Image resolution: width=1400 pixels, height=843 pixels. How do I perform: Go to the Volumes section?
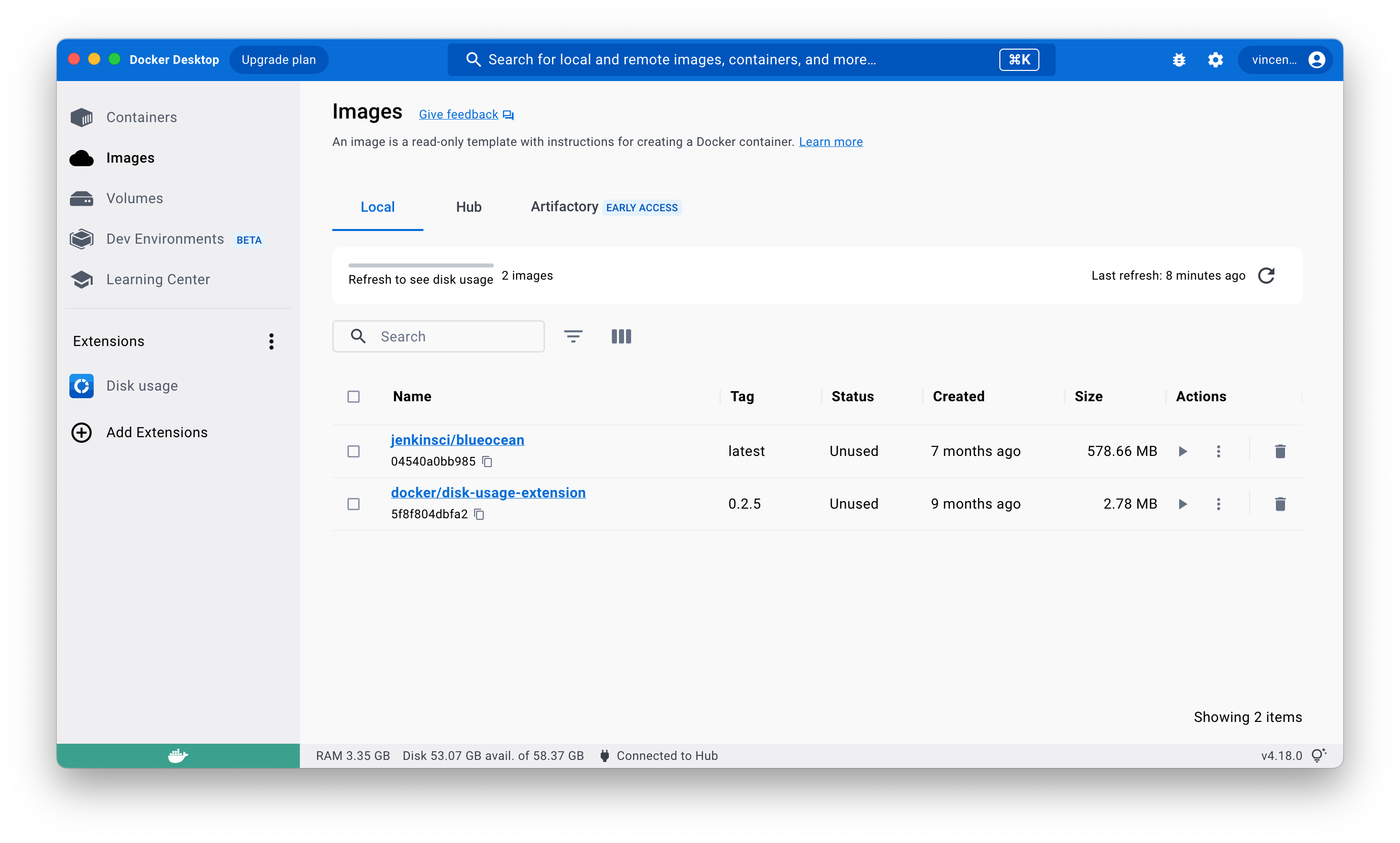[178, 198]
